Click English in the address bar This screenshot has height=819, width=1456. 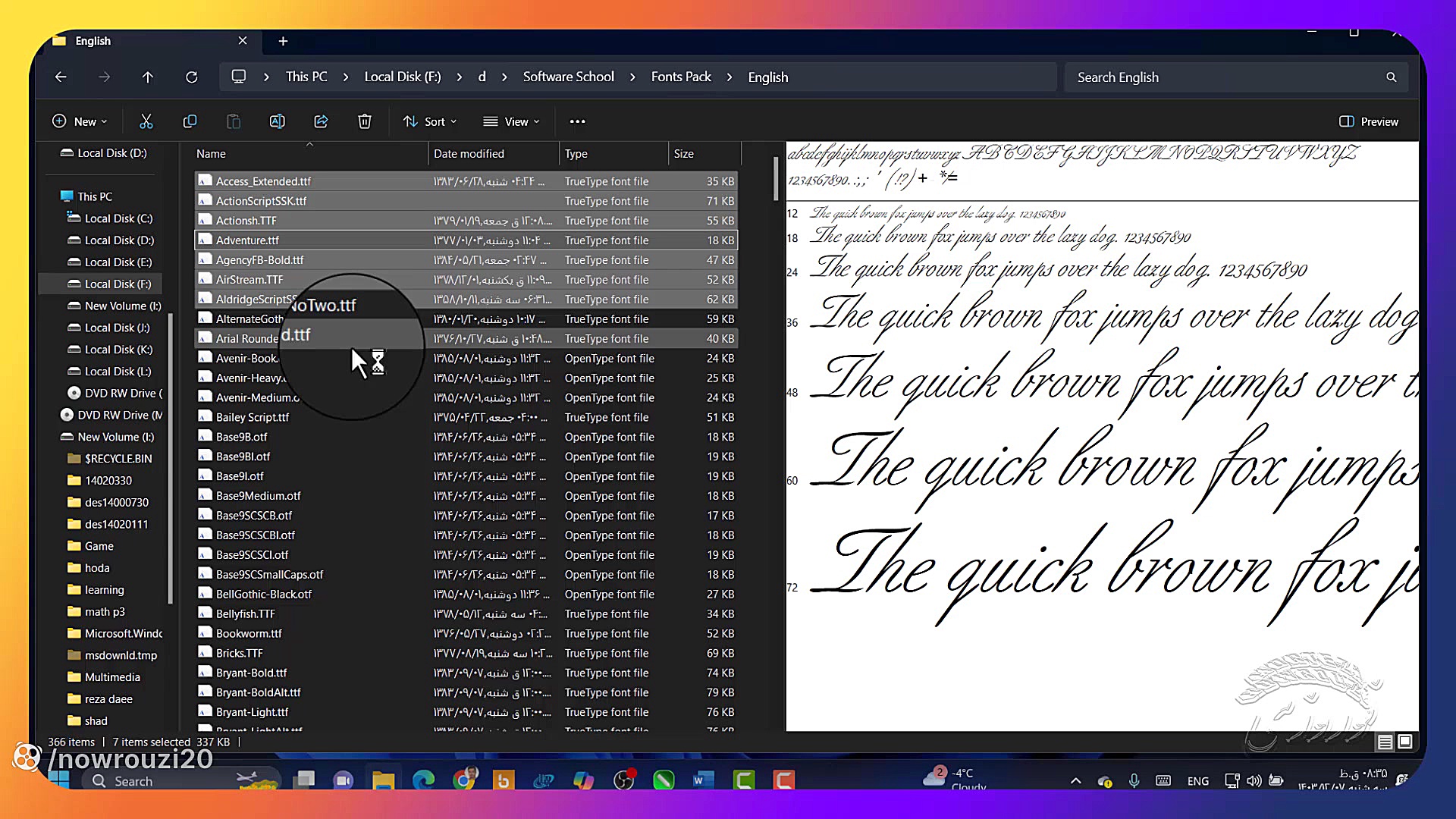click(x=768, y=77)
